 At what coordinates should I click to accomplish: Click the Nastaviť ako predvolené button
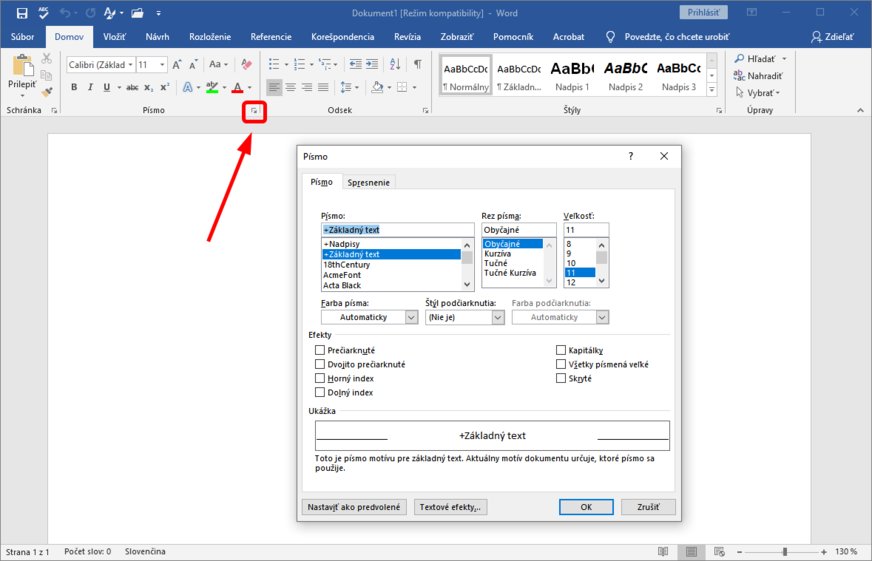353,507
